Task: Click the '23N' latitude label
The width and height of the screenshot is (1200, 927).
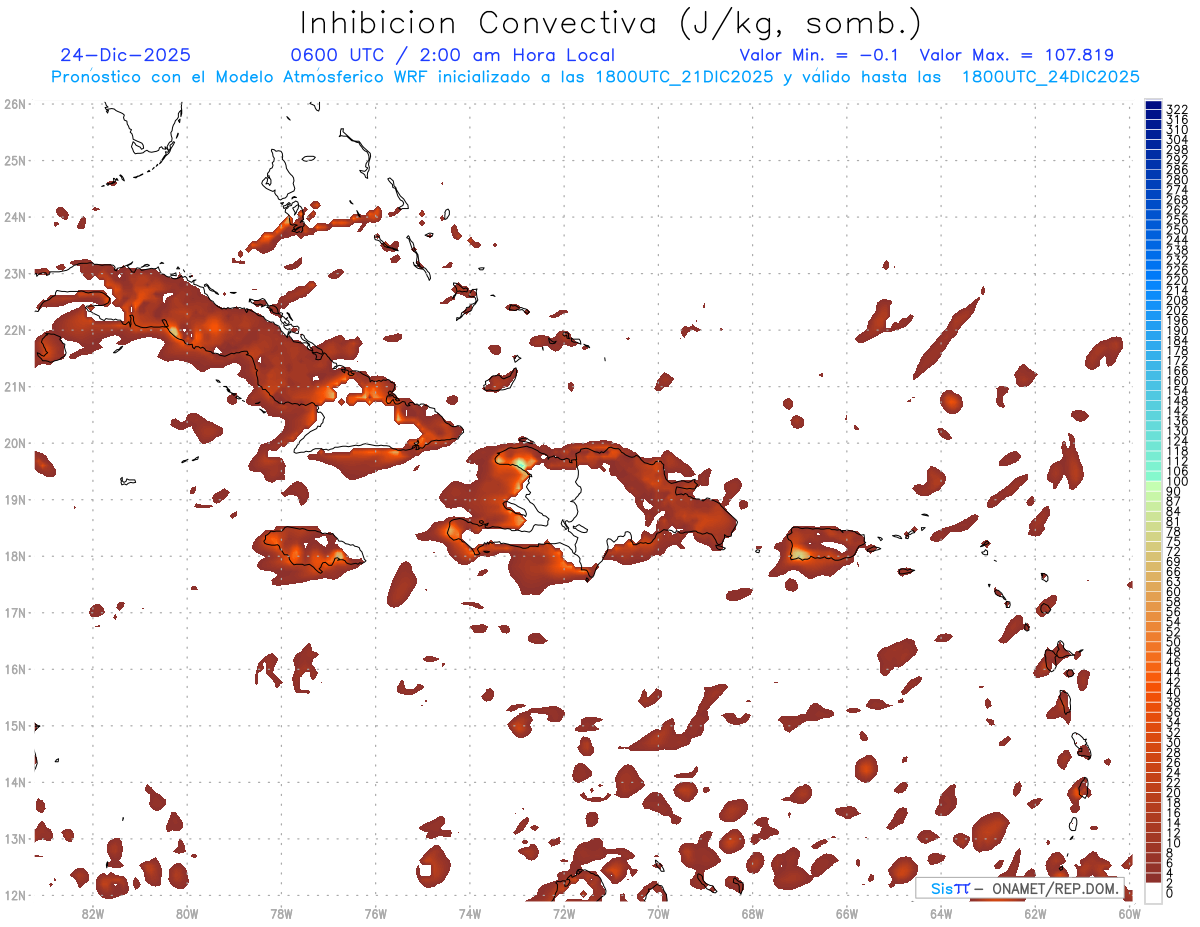Action: coord(15,273)
